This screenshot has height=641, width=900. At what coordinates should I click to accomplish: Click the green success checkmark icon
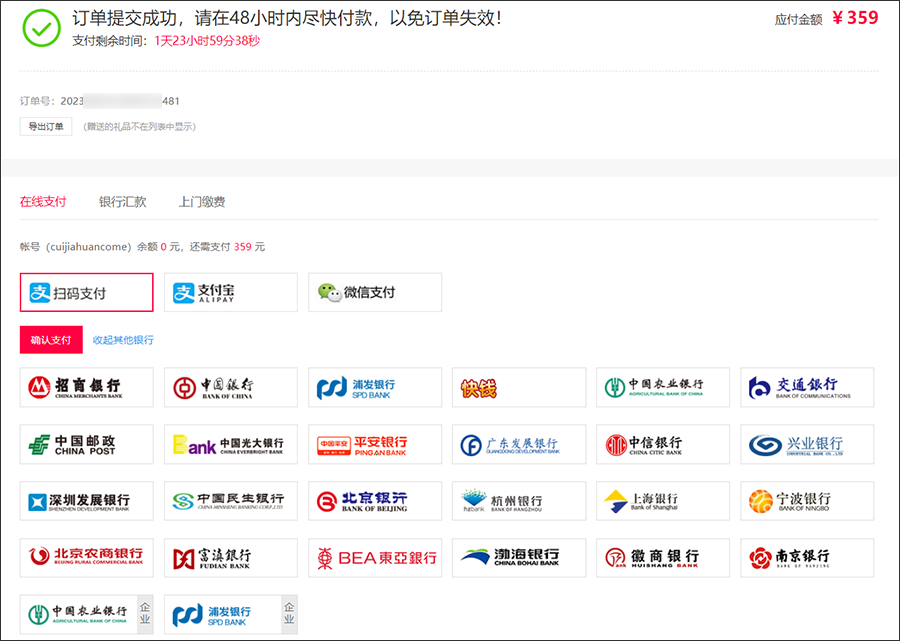41,28
